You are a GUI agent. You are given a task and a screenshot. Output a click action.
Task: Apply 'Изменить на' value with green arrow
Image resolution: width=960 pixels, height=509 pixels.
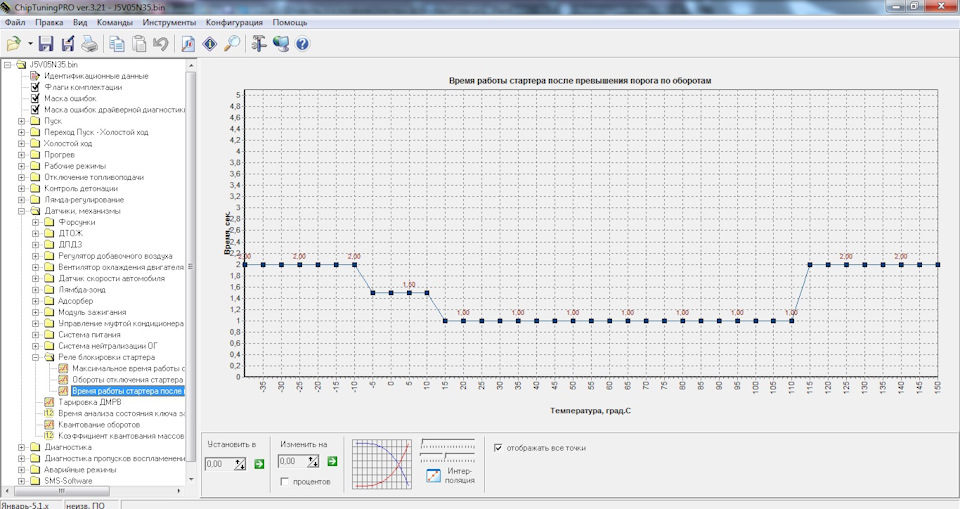(x=332, y=461)
